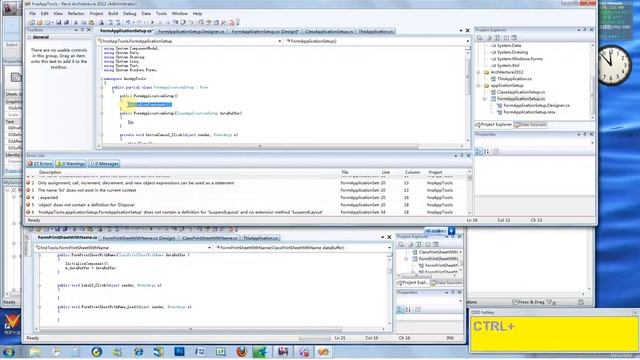Viewport: 640px width, 360px height.
Task: Select error row "; expected"
Action: point(247,198)
